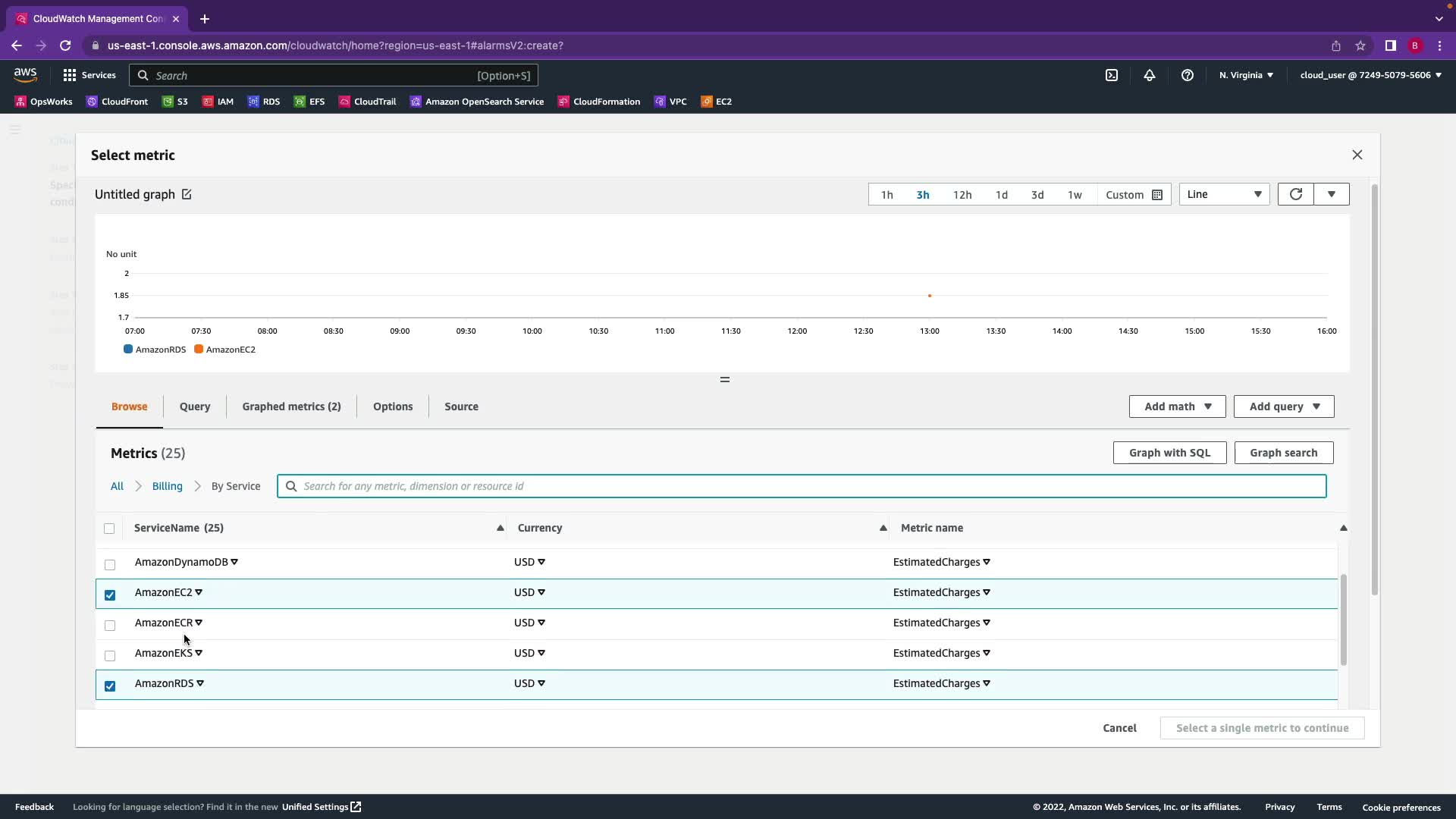Screen dimensions: 1456x819
Task: Switch to the Options tab
Action: 392,406
